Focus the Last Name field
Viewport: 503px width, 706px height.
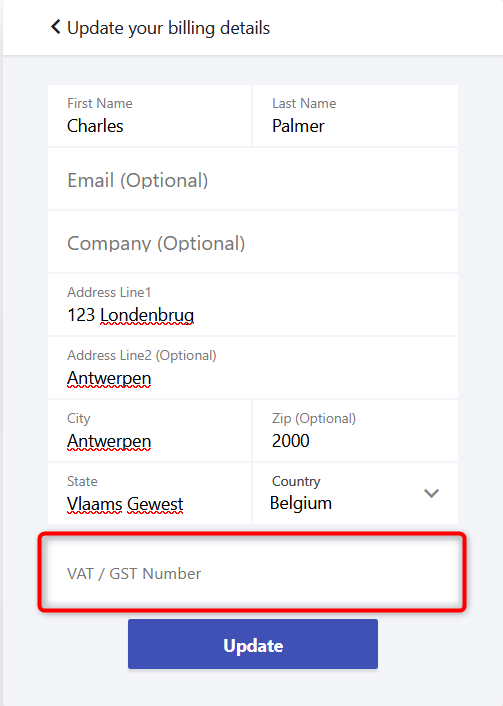(355, 116)
